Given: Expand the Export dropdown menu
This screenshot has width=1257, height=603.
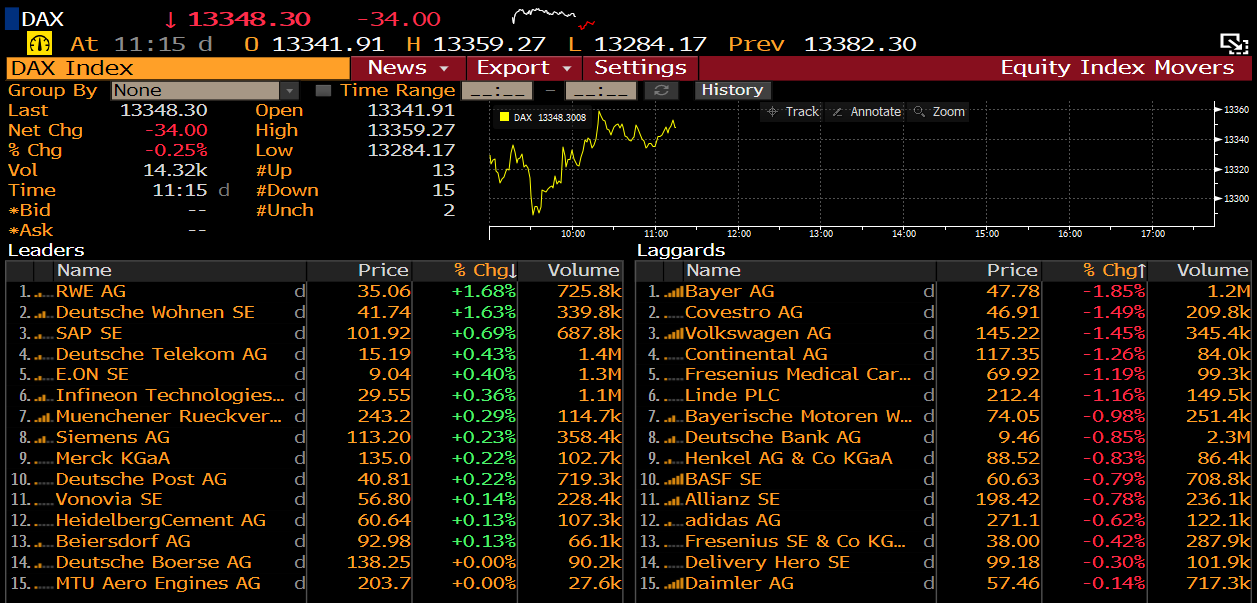Looking at the screenshot, I should pyautogui.click(x=524, y=68).
